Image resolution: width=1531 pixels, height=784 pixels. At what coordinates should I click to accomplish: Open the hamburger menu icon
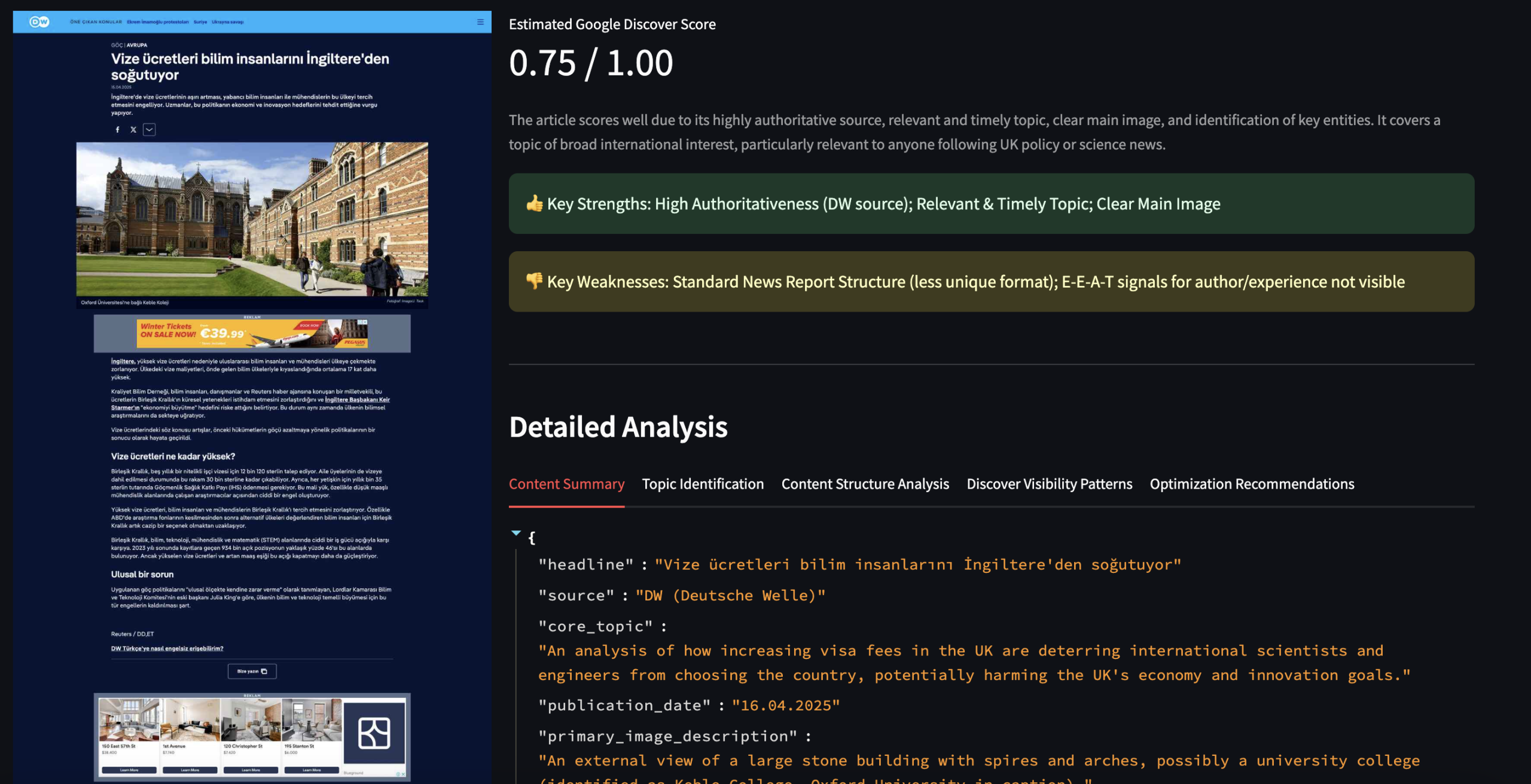(480, 22)
